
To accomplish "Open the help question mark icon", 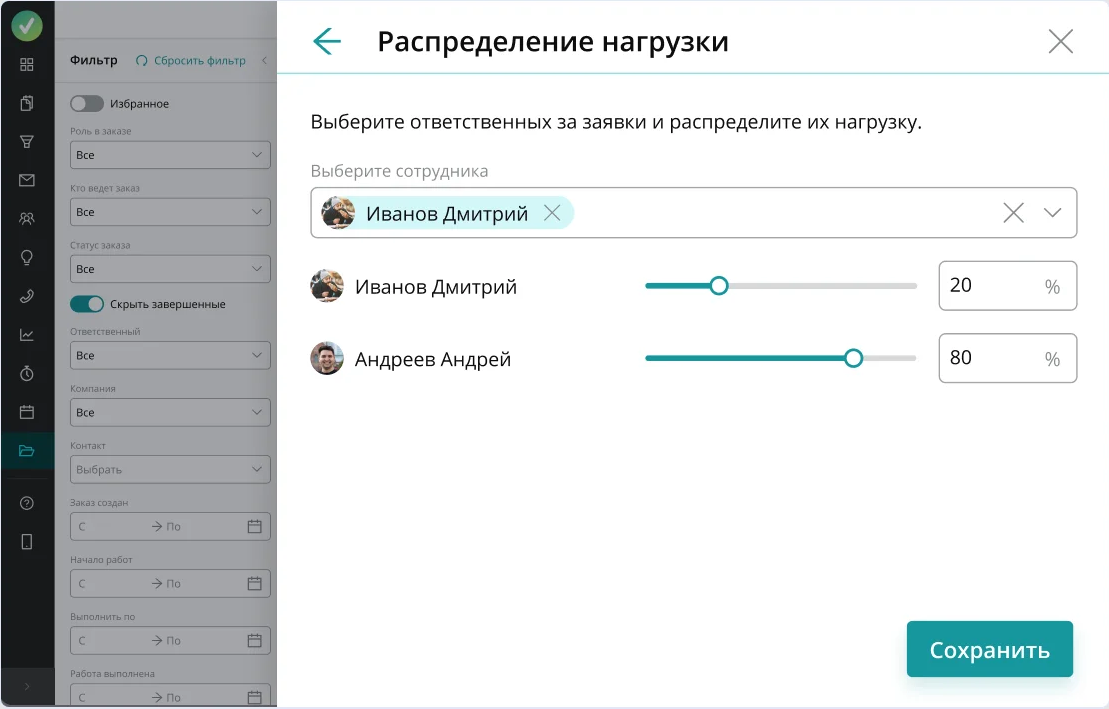I will tap(27, 503).
